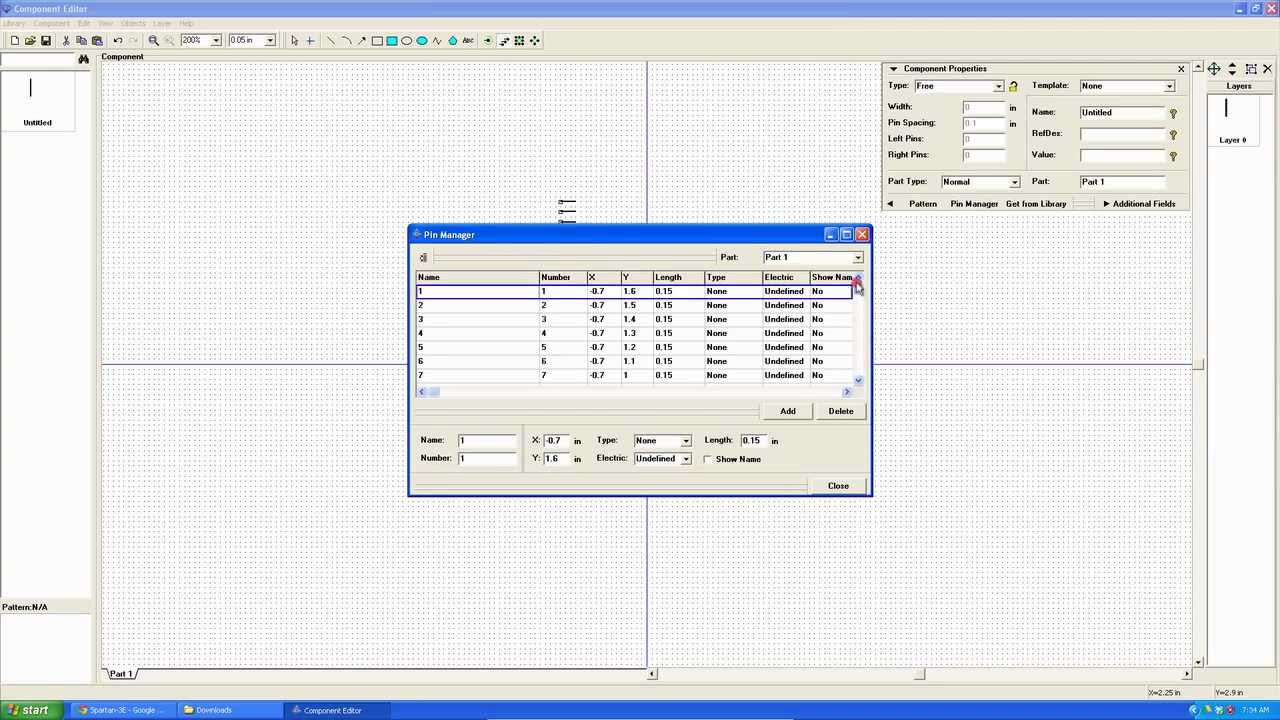Toggle the Type lock icon
This screenshot has height=720, width=1280.
(1013, 86)
